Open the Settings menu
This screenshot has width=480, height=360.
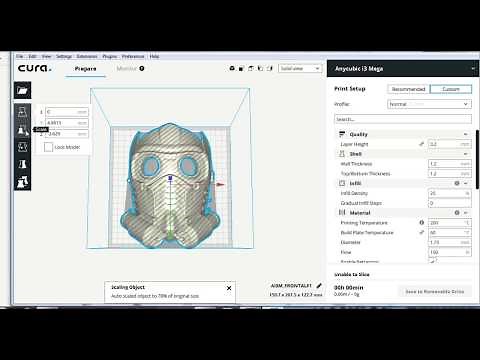tap(64, 56)
